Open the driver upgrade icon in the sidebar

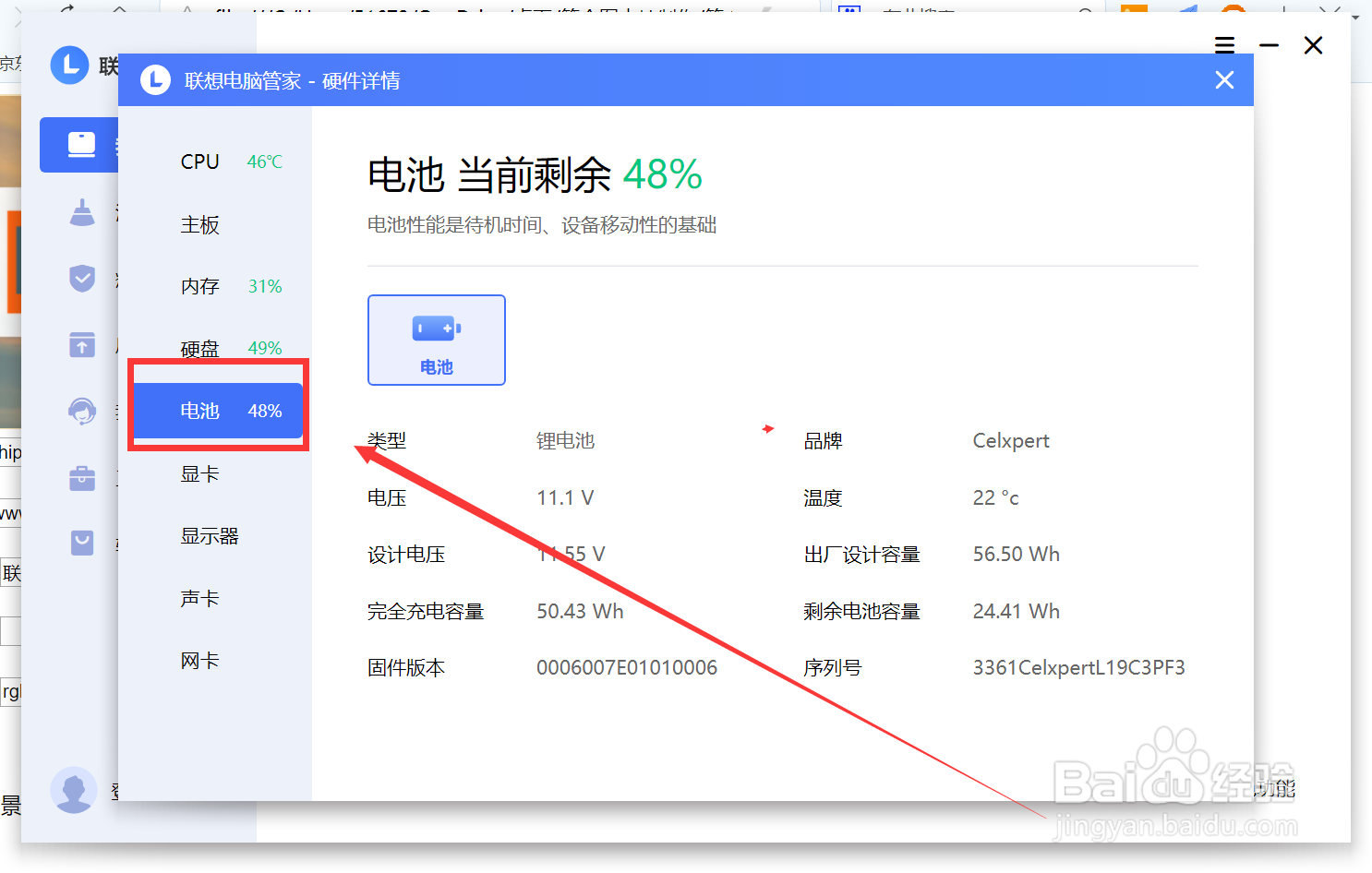(x=82, y=344)
